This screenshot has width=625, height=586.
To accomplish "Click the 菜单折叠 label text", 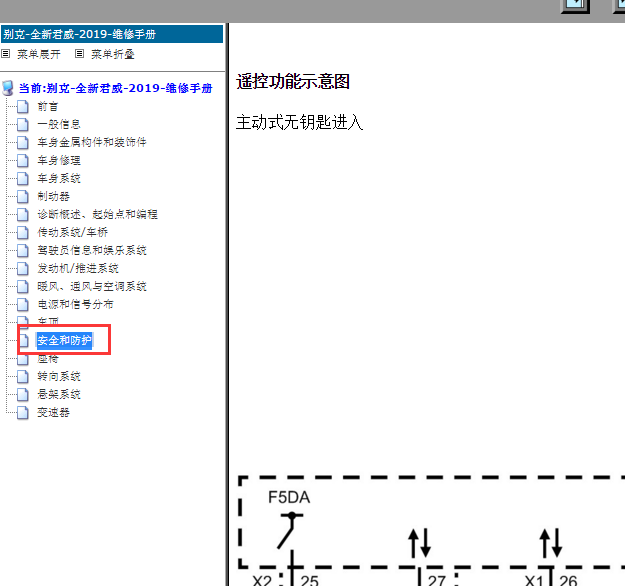I will 113,54.
